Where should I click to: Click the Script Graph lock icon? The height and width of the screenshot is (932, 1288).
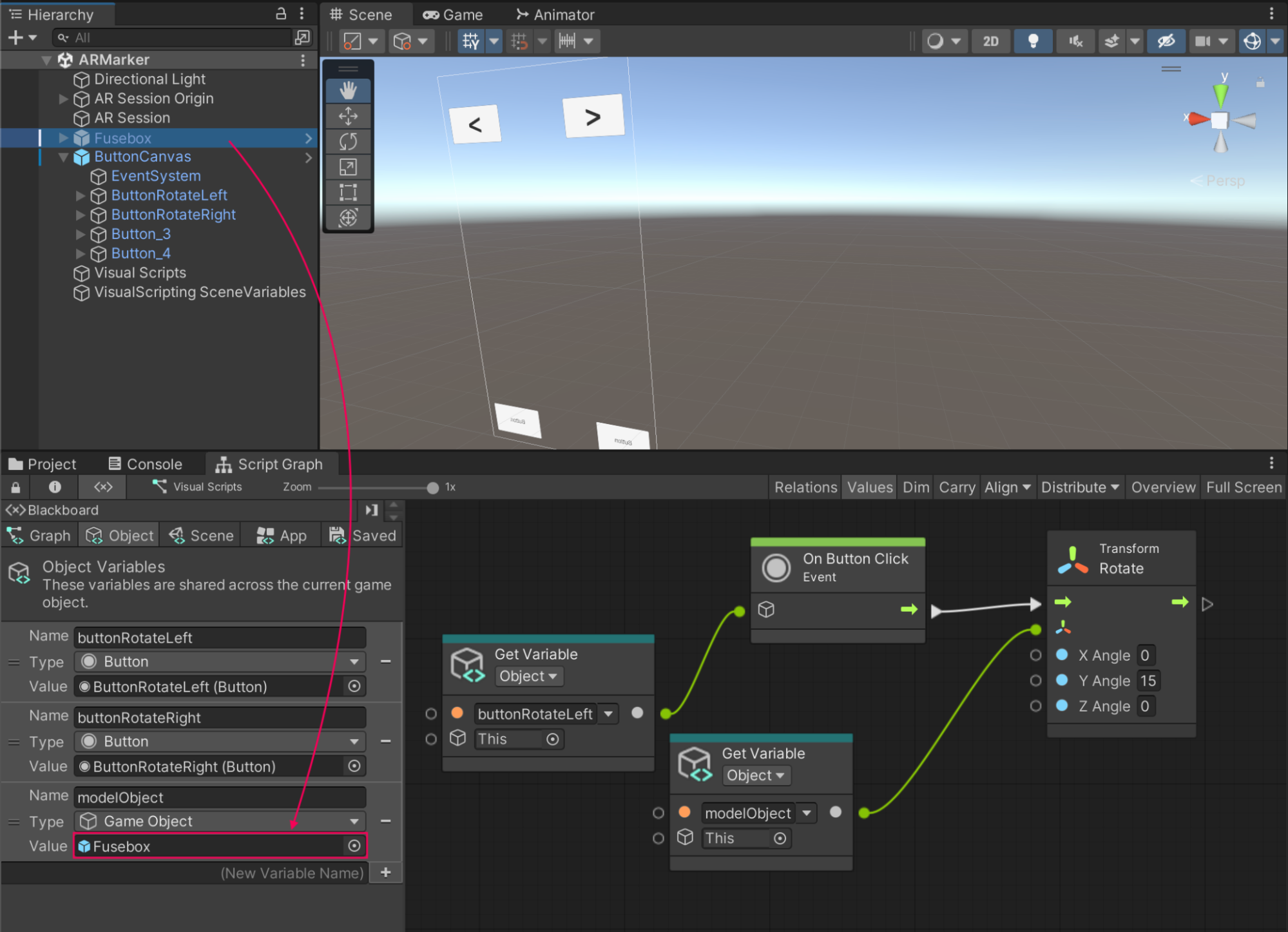click(x=16, y=487)
